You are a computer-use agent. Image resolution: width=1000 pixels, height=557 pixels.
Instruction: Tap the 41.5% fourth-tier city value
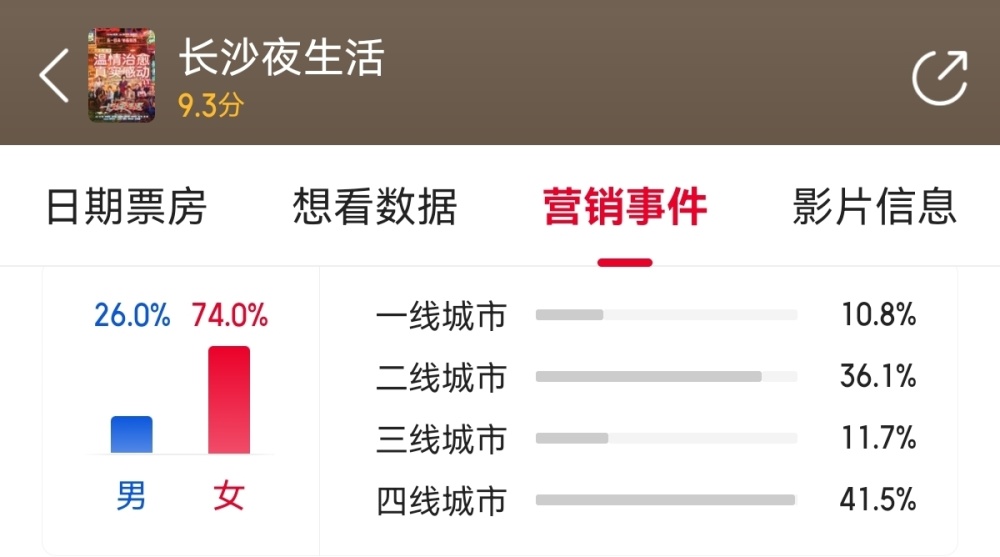click(878, 499)
